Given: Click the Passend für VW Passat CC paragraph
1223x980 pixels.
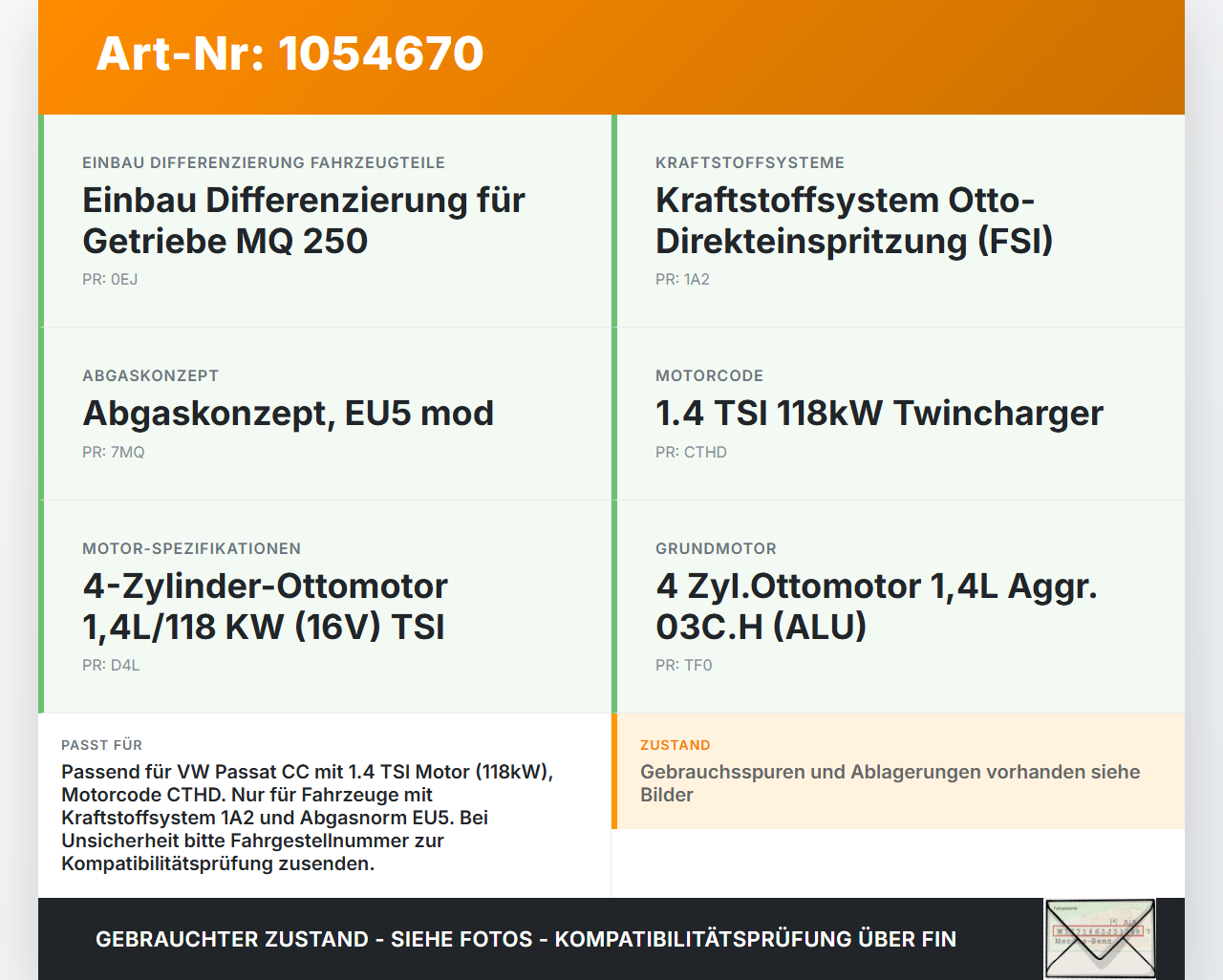Looking at the screenshot, I should pyautogui.click(x=308, y=818).
